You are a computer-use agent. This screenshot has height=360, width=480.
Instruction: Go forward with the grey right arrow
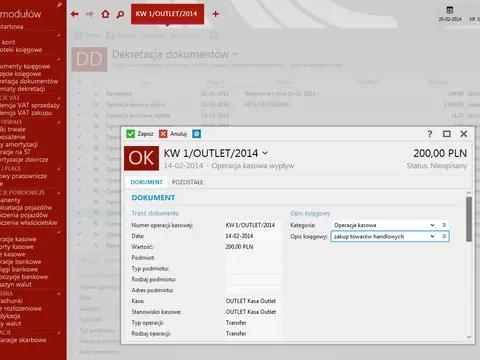tap(90, 14)
